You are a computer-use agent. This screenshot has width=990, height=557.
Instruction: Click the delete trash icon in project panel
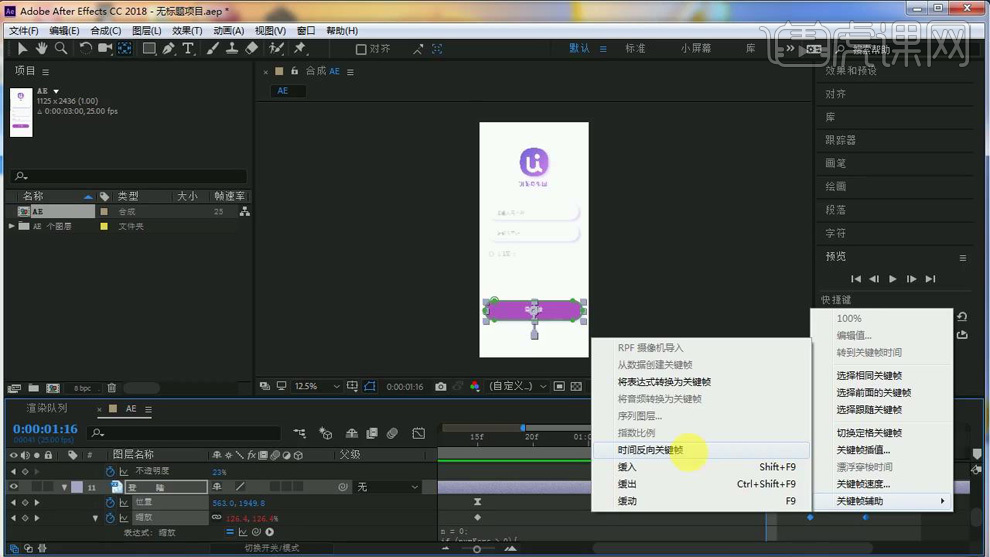[x=112, y=388]
